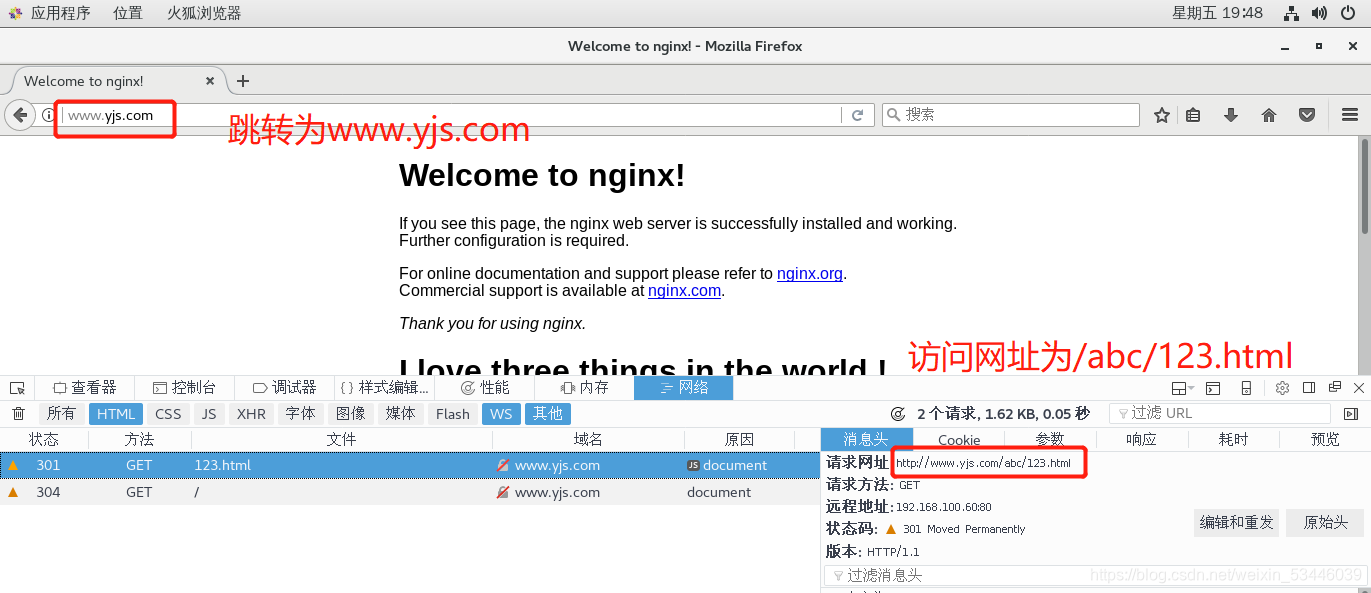Viewport: 1371px width, 593px height.
Task: Clear network requests with trash icon
Action: [x=18, y=414]
